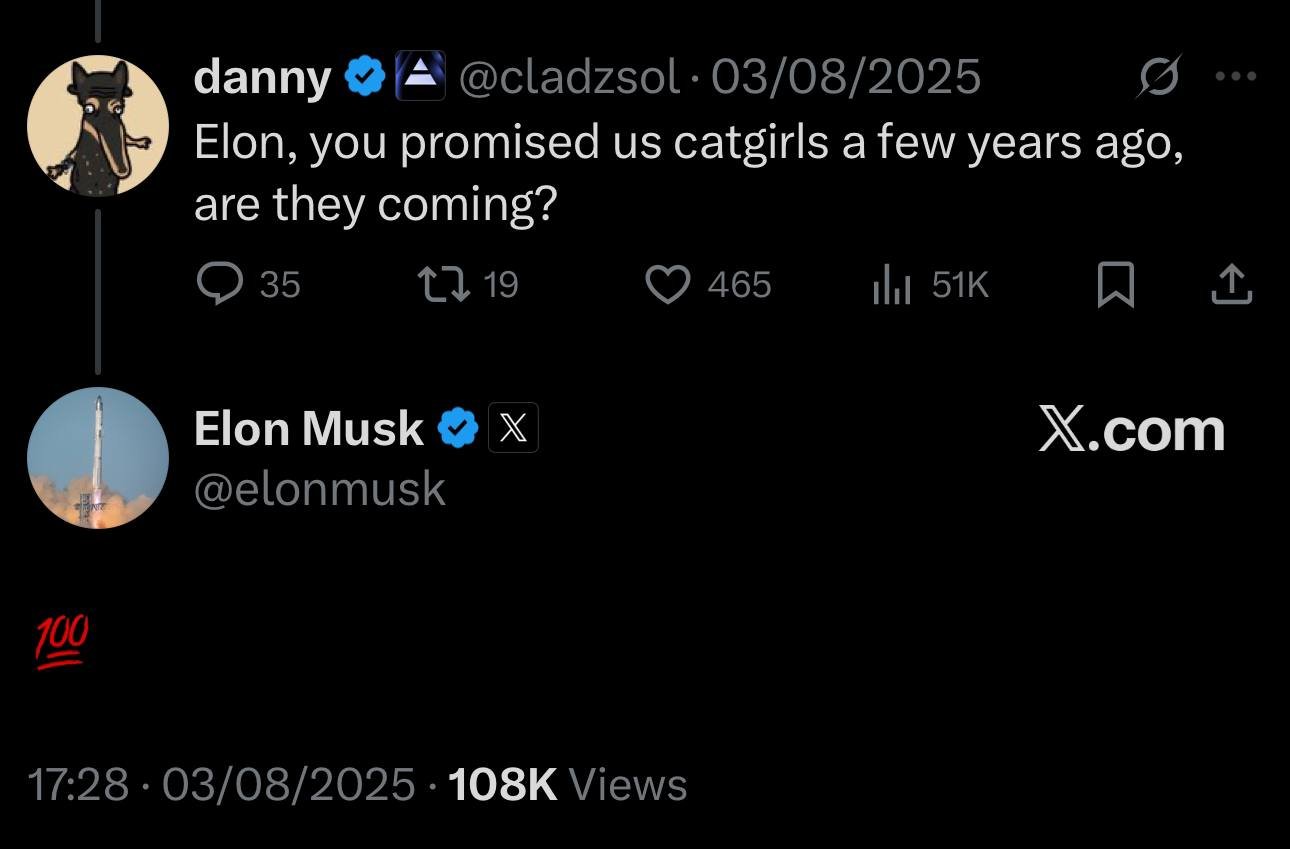This screenshot has height=849, width=1290.
Task: Click the 03/08/2025 date on danny's tweet
Action: [845, 76]
